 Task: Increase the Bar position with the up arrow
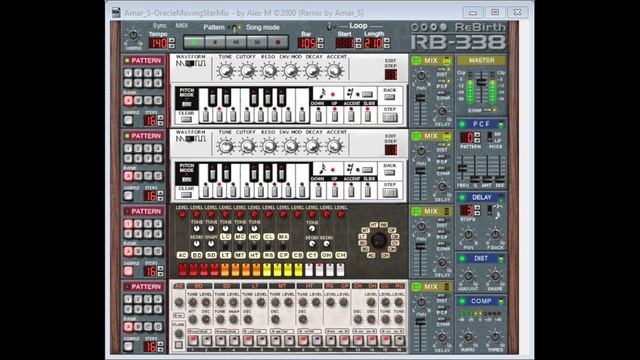(x=320, y=40)
